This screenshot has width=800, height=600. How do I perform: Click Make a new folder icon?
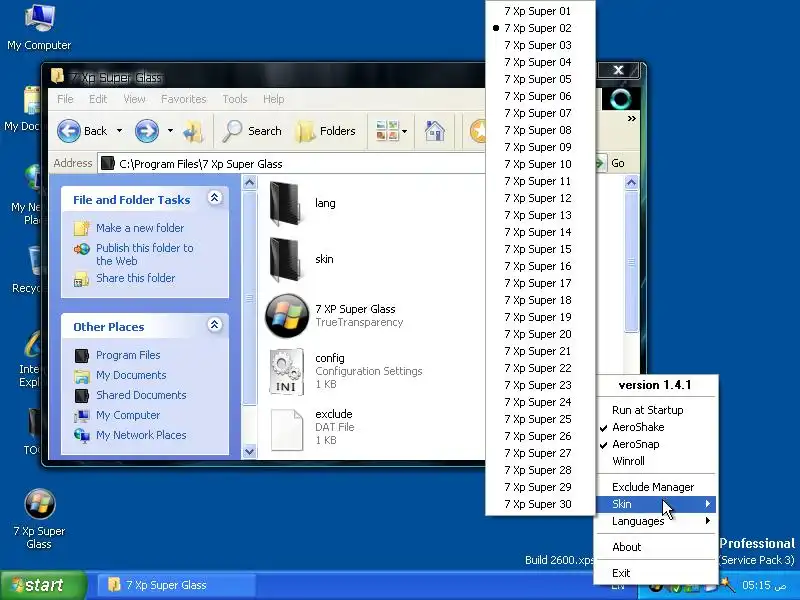[82, 228]
